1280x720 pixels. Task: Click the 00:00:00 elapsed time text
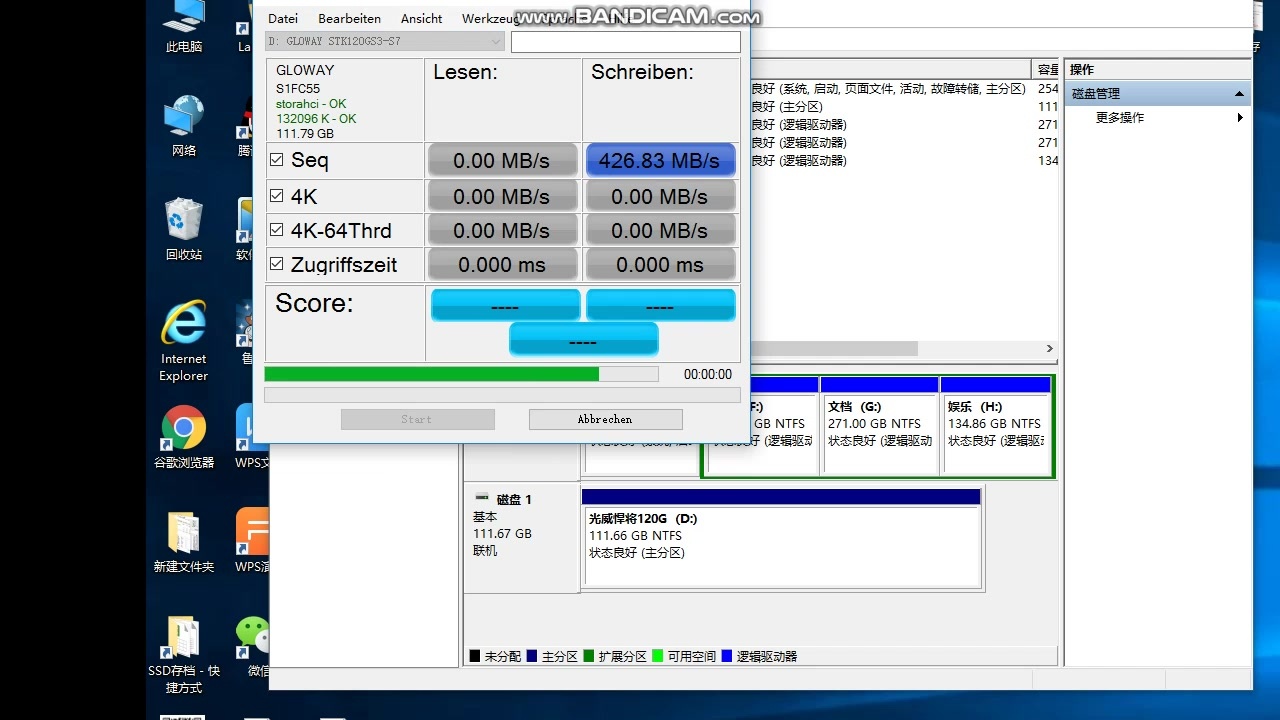click(x=708, y=374)
